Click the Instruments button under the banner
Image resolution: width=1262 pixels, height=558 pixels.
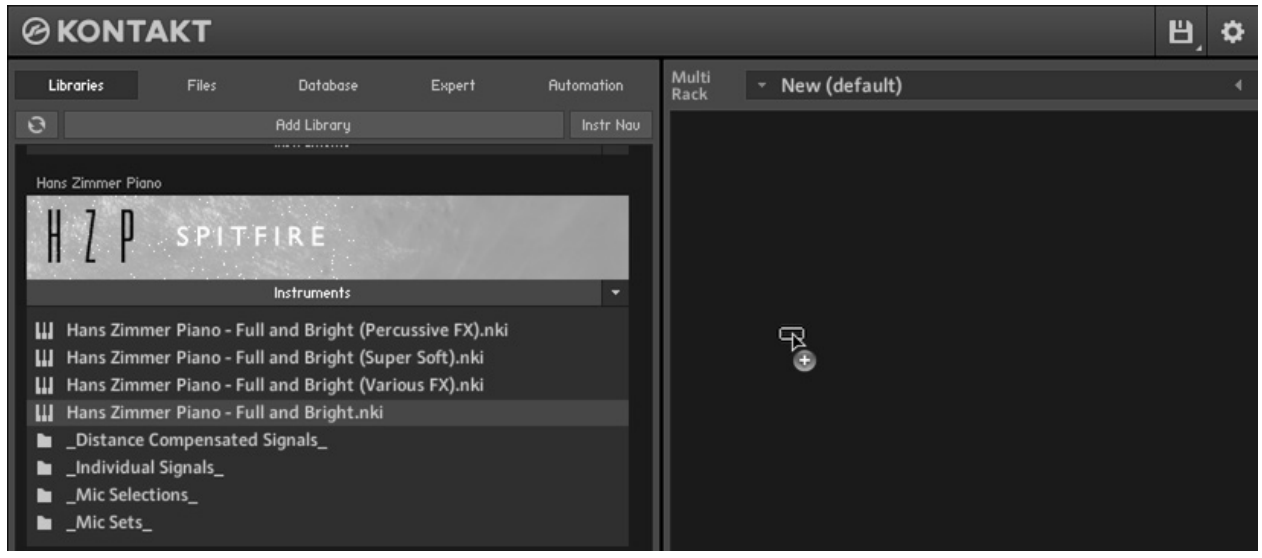[x=313, y=293]
